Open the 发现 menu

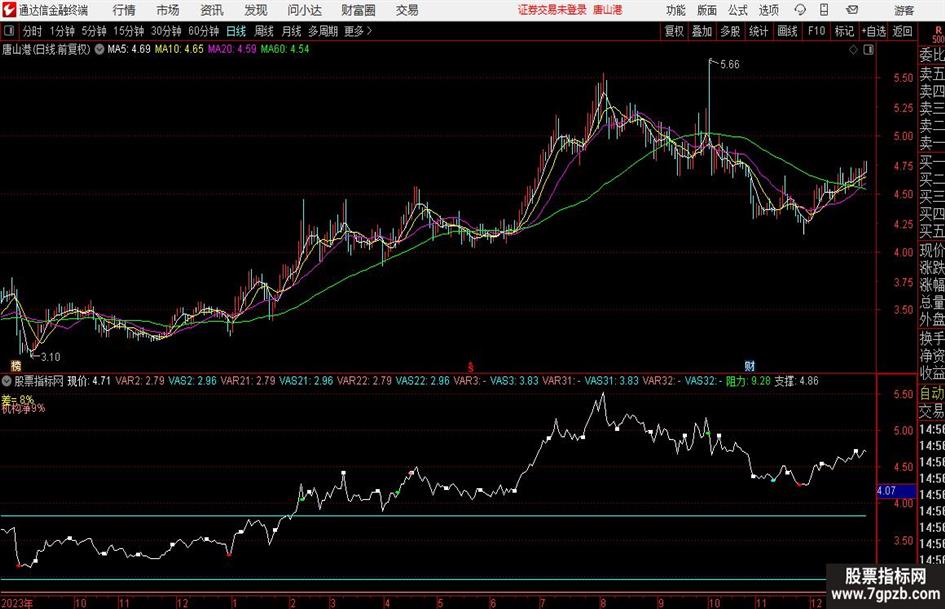click(x=256, y=10)
